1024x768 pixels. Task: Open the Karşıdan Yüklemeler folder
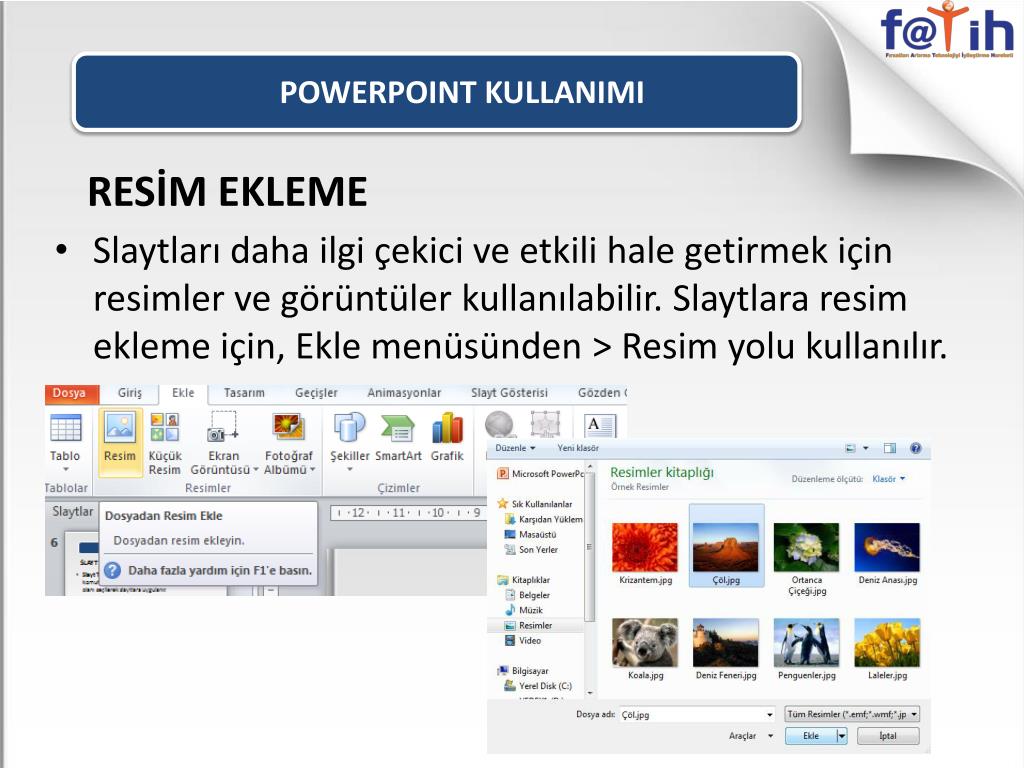(x=544, y=519)
